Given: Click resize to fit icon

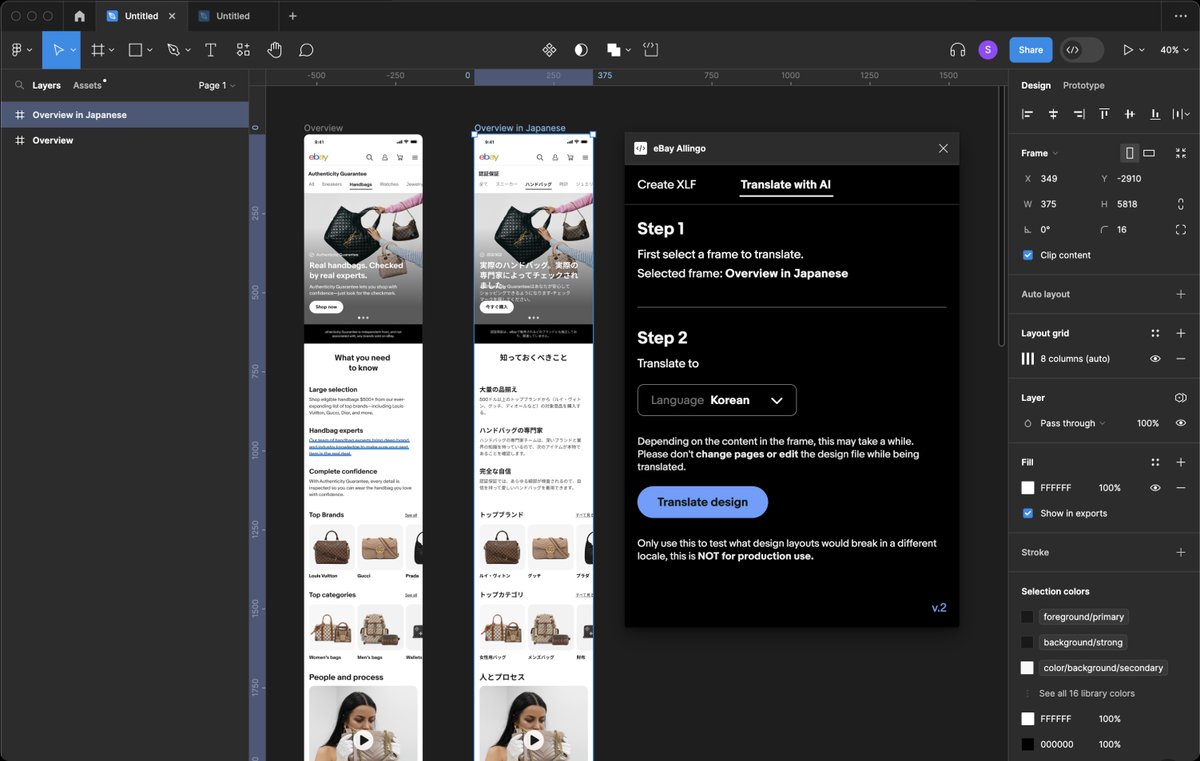Looking at the screenshot, I should point(1181,153).
